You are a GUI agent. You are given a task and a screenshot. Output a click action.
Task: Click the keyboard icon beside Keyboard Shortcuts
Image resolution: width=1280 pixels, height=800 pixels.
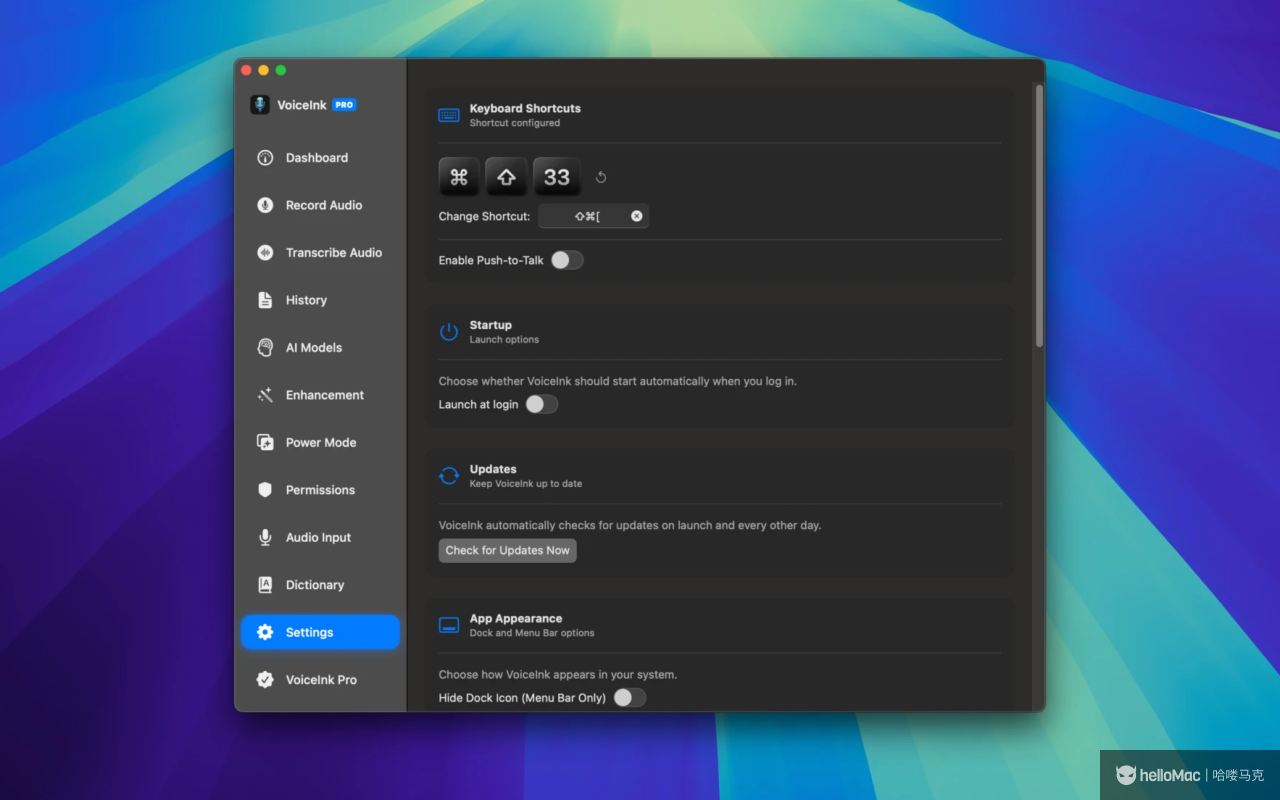coord(449,115)
